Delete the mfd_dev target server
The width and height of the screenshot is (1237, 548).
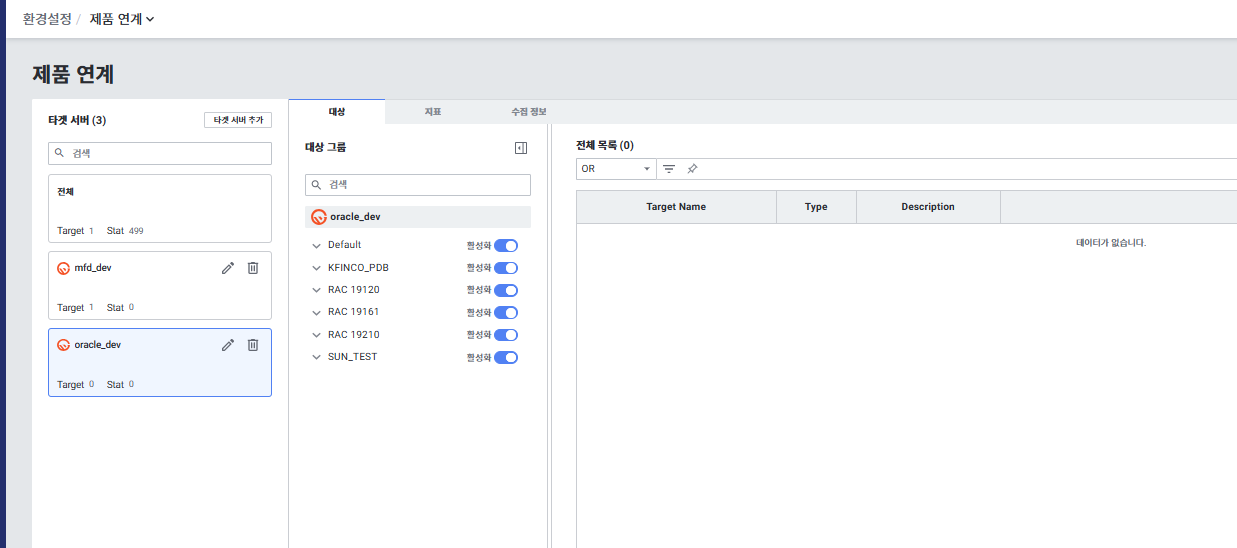253,268
